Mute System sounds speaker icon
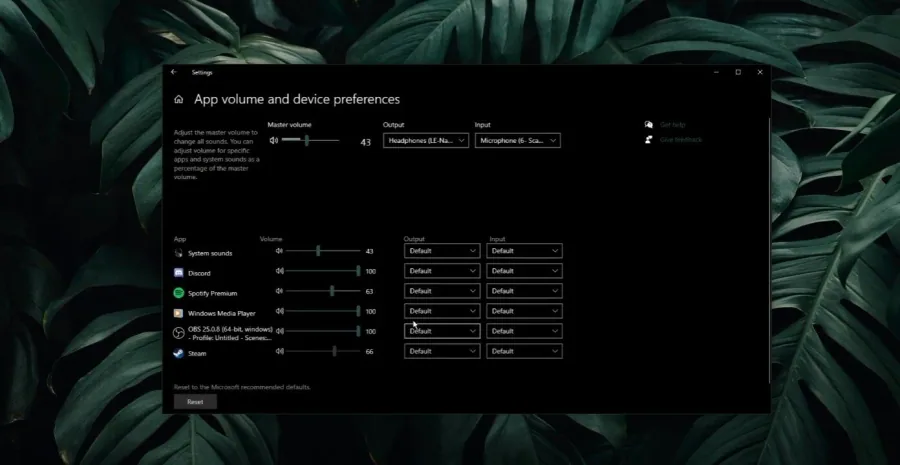This screenshot has width=900, height=465. tap(280, 251)
